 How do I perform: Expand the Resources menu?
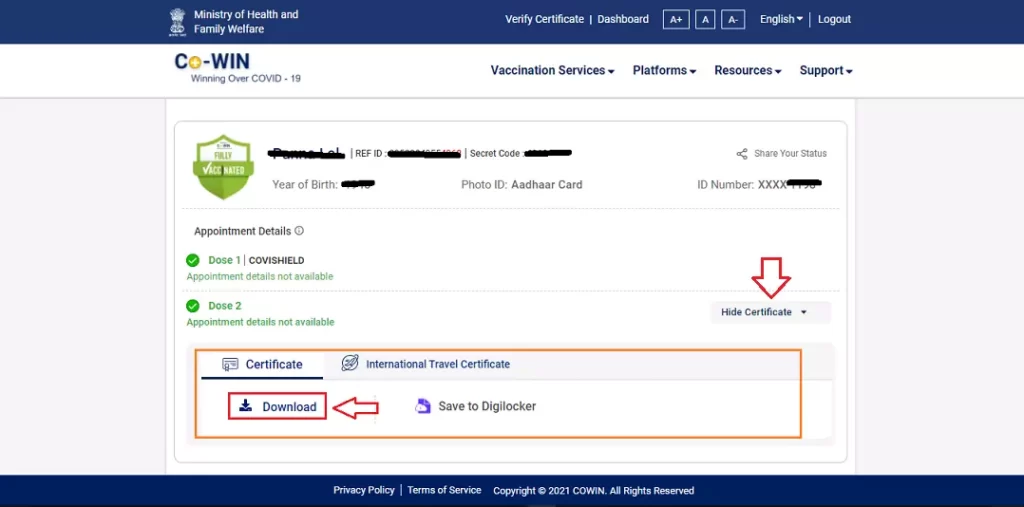coord(748,71)
